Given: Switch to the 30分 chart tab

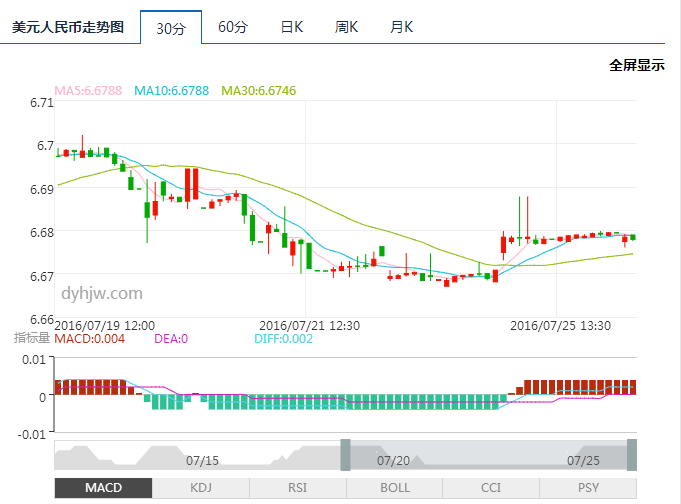Looking at the screenshot, I should [x=171, y=27].
